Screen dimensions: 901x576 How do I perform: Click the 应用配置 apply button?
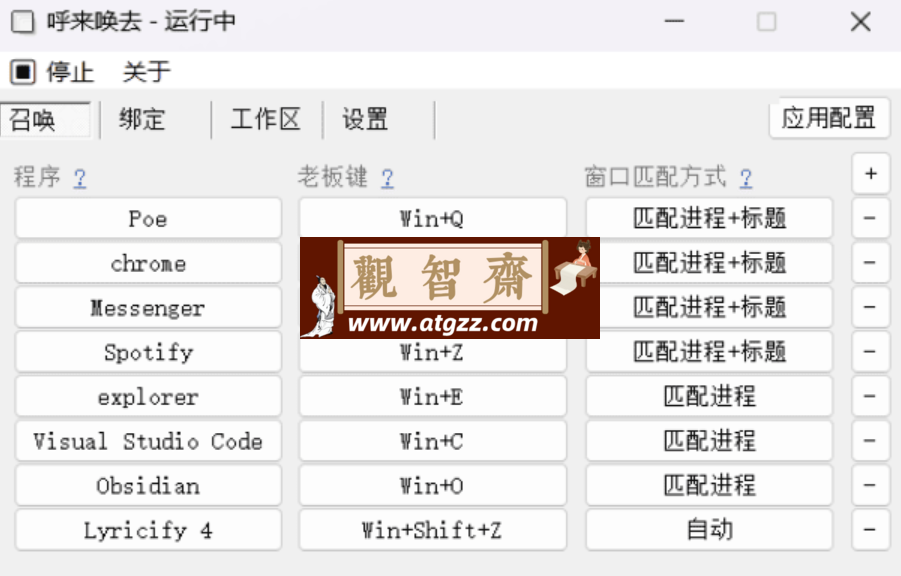click(x=829, y=118)
